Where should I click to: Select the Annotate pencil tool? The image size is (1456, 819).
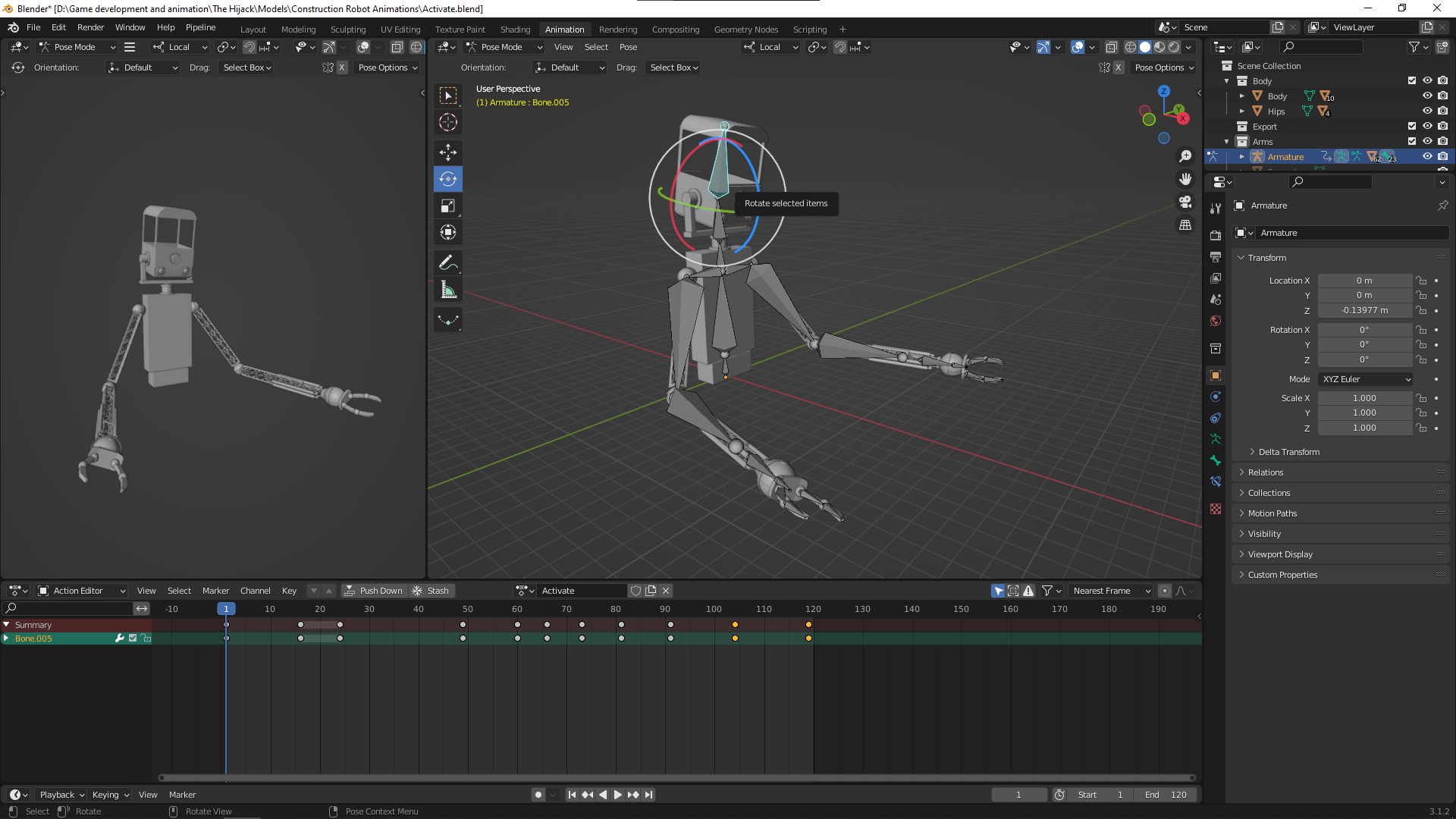[447, 263]
